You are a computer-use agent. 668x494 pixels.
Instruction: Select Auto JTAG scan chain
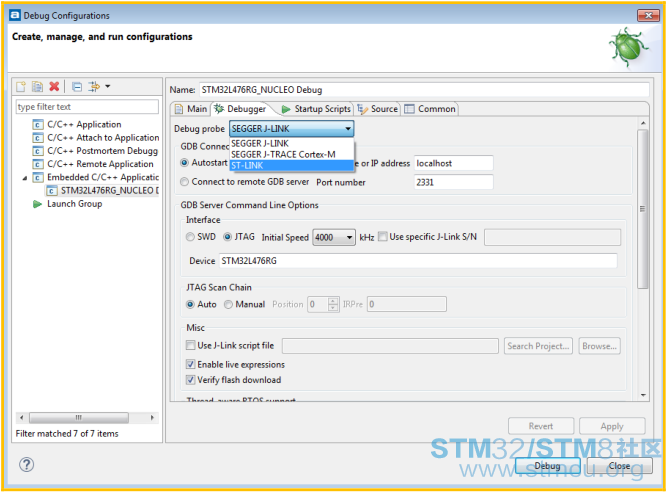coord(190,304)
